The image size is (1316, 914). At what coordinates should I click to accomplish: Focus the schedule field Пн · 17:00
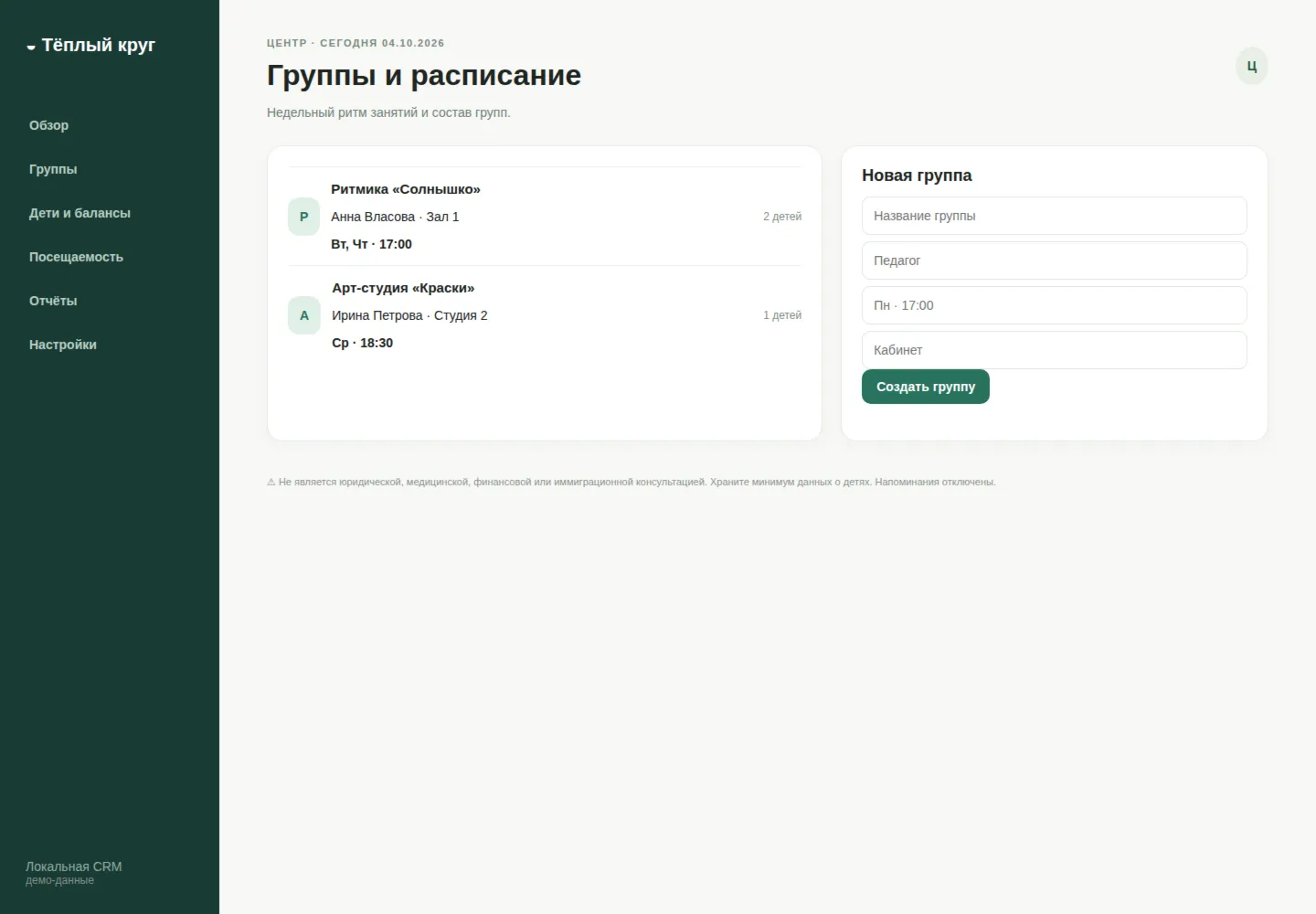coord(1054,305)
